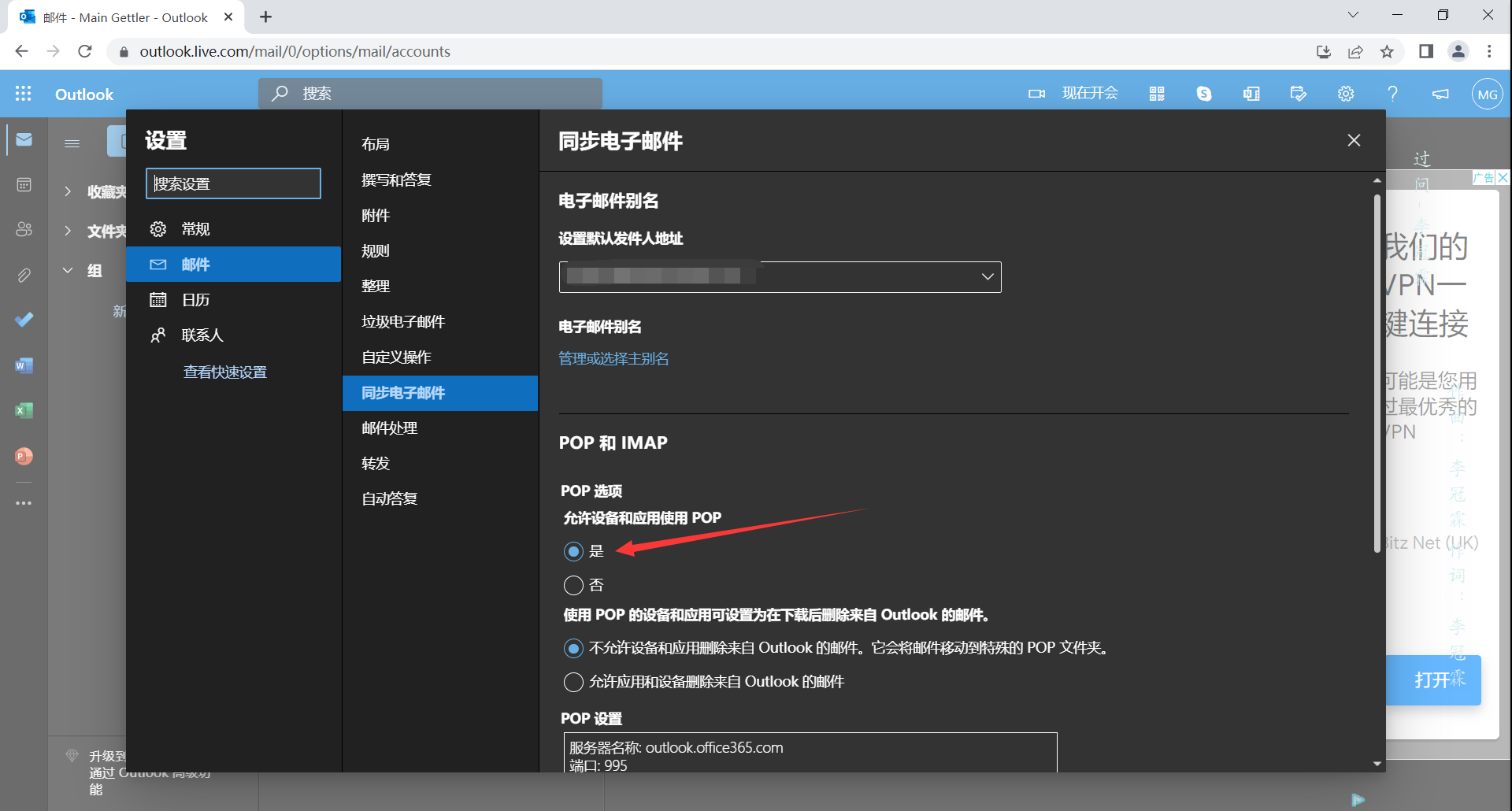
Task: Open Files paperclip in left rail
Action: click(24, 275)
